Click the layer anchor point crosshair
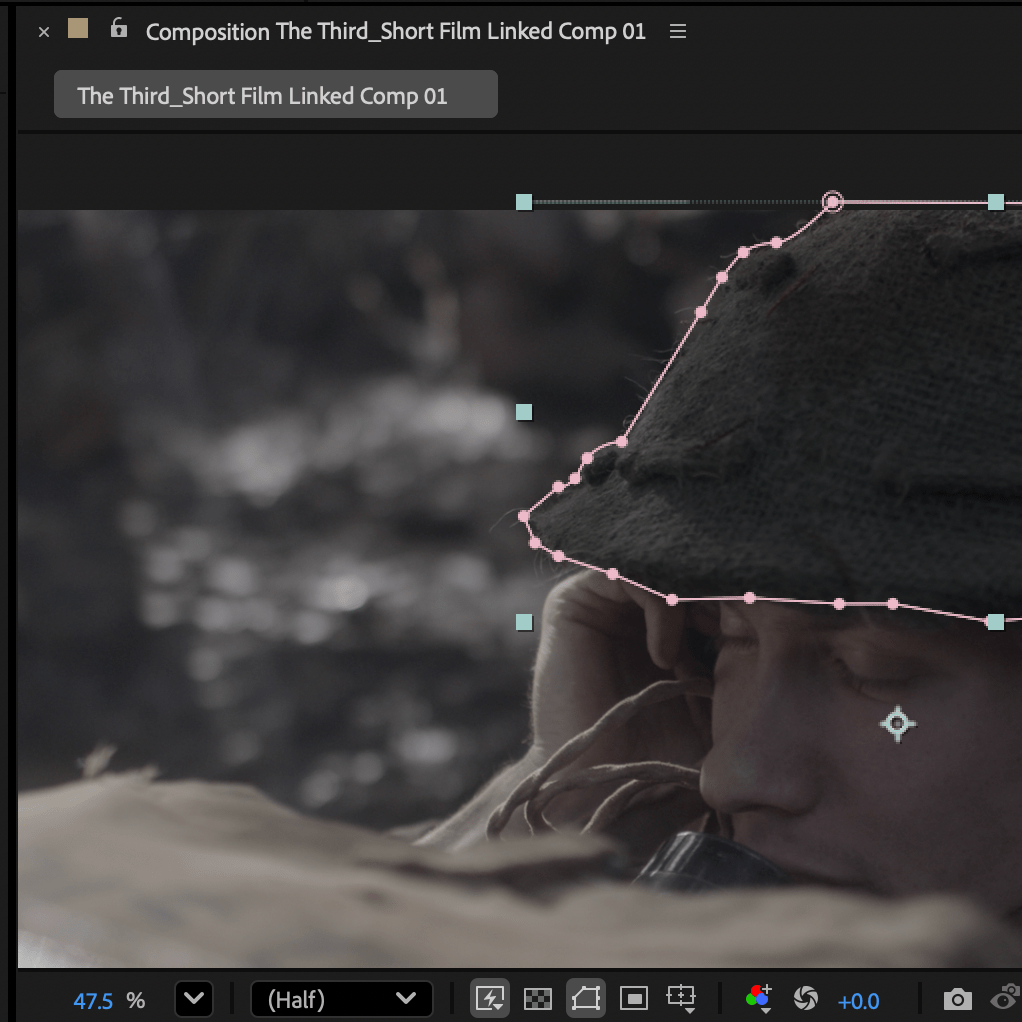This screenshot has height=1022, width=1022. [x=897, y=723]
